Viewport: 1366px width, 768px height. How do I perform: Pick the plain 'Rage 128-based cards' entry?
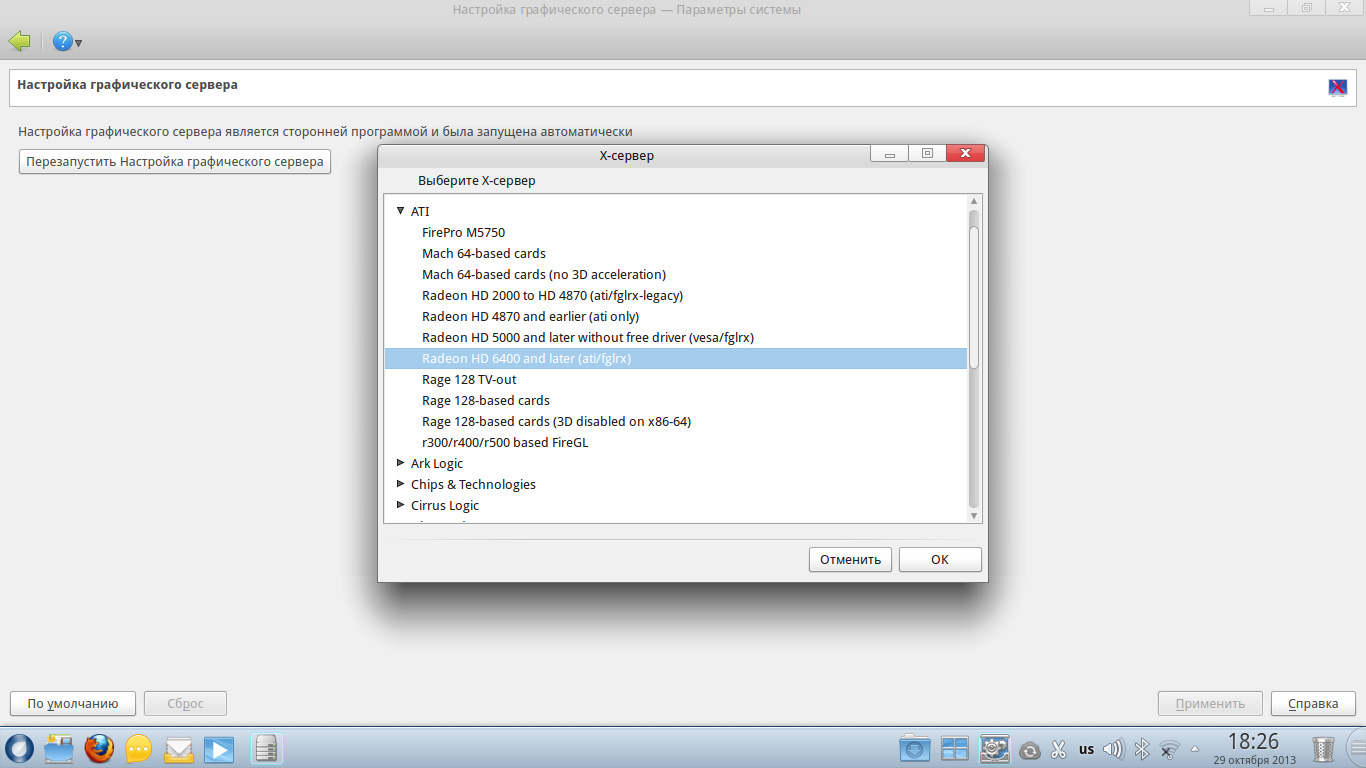pos(486,400)
